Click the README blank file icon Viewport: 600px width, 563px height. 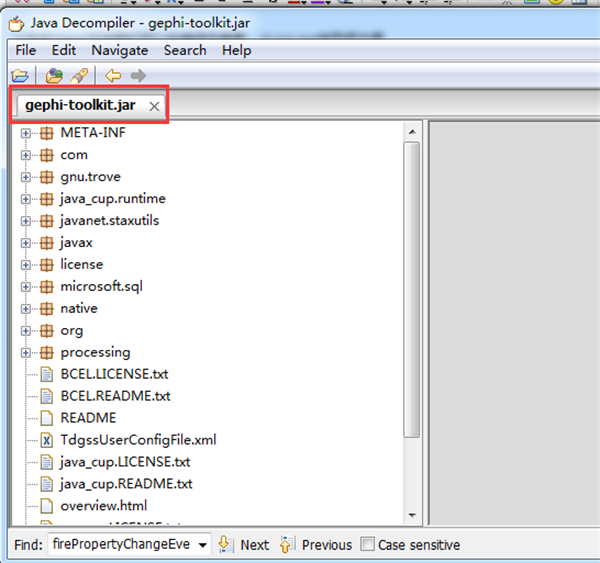pyautogui.click(x=47, y=418)
